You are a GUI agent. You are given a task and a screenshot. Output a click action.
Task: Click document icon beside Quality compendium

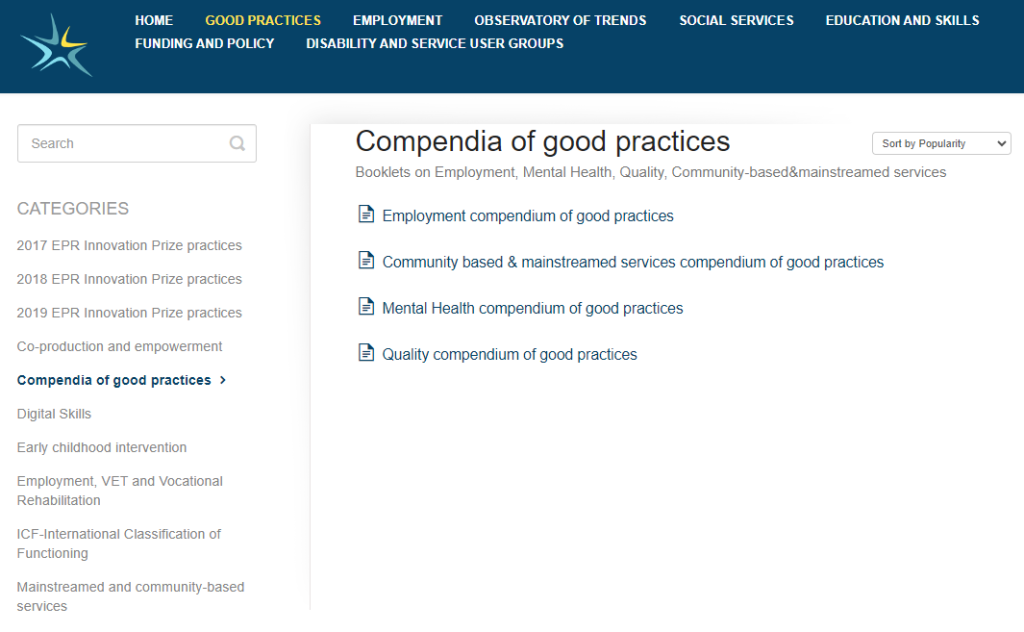(366, 353)
